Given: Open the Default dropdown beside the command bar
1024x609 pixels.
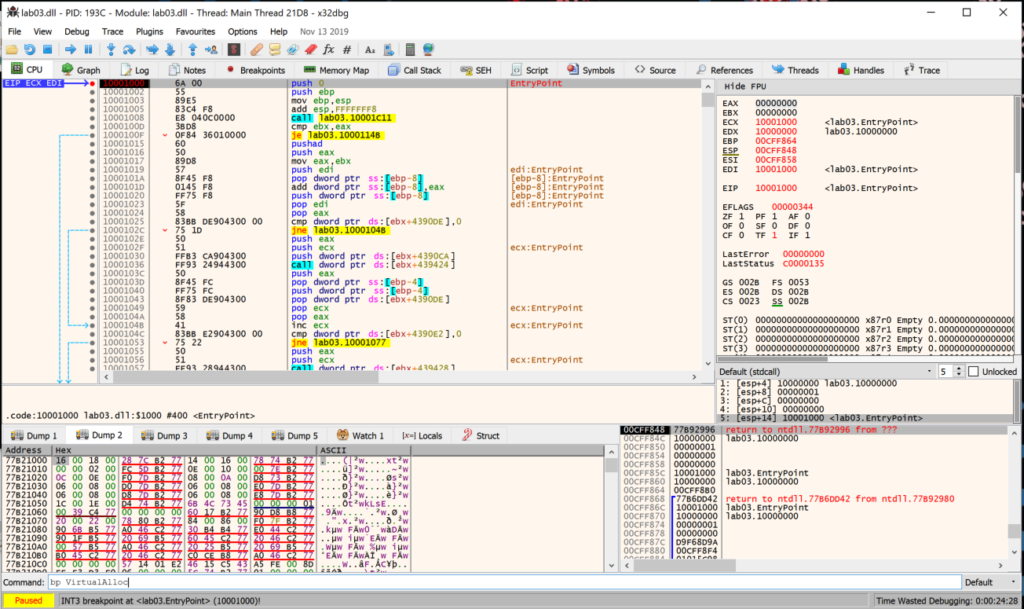Looking at the screenshot, I should point(991,582).
